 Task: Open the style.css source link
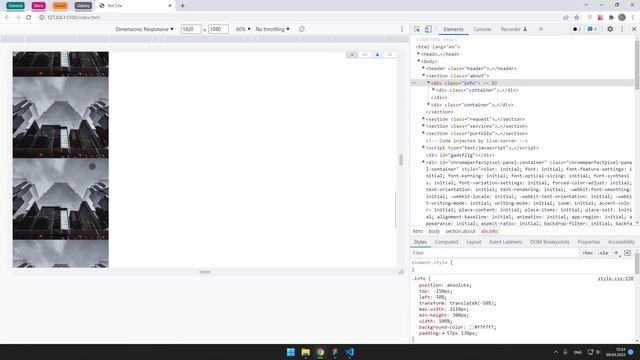616,278
